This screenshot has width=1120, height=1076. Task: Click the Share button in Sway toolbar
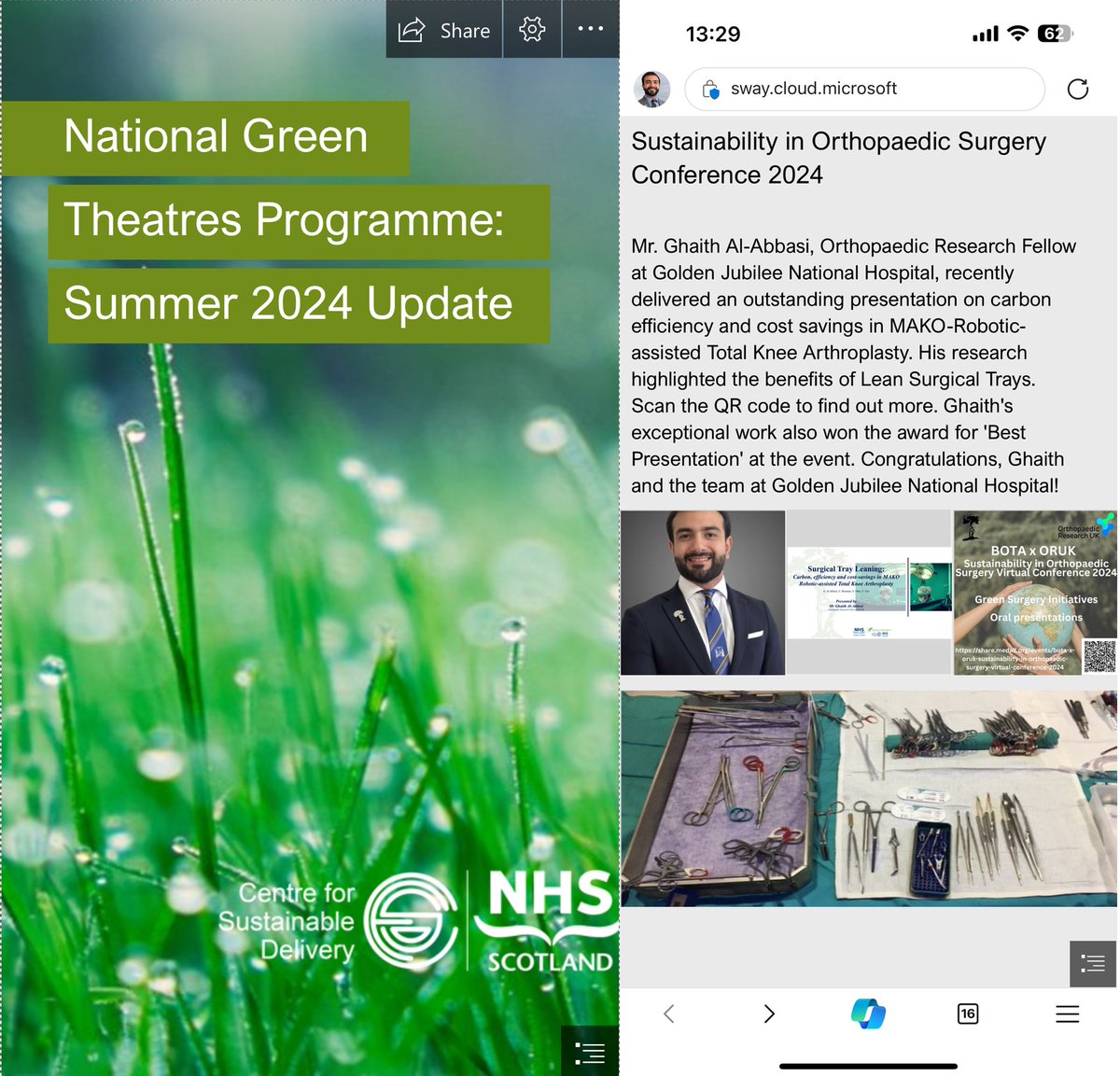coord(444,30)
